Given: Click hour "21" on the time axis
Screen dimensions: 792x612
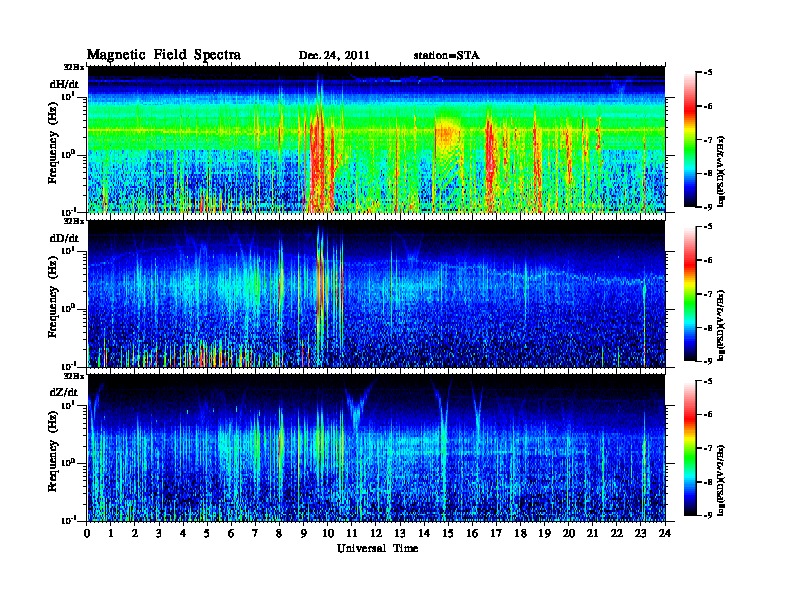Looking at the screenshot, I should tap(592, 534).
